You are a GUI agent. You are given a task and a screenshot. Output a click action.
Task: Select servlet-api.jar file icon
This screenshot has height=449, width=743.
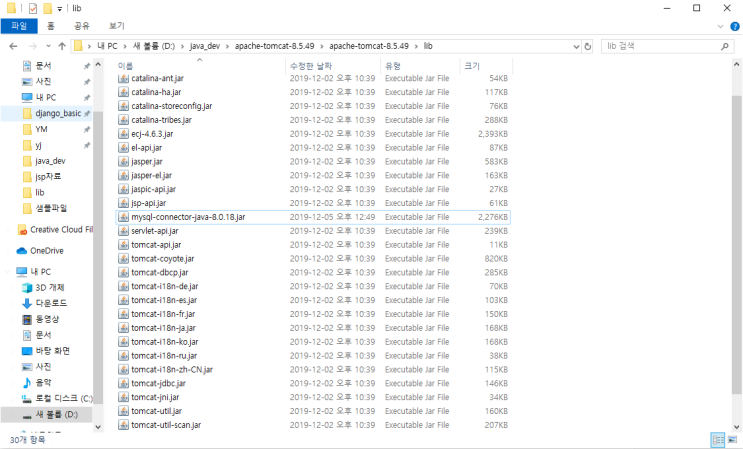pyautogui.click(x=123, y=231)
